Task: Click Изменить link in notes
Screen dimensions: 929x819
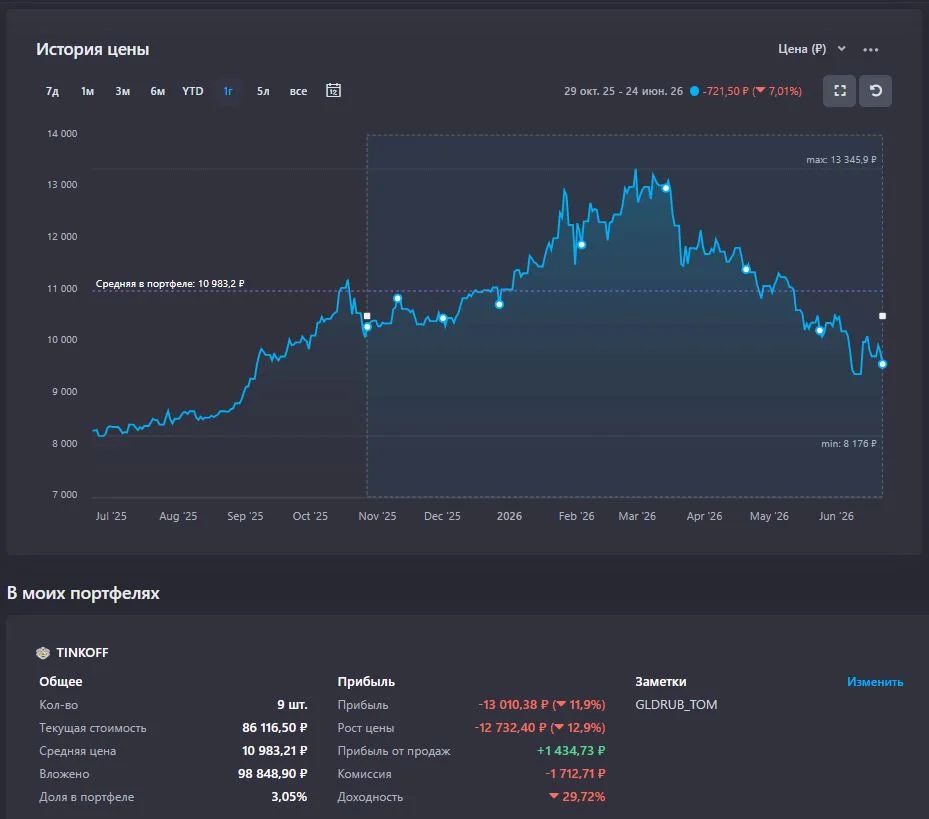Action: click(874, 682)
